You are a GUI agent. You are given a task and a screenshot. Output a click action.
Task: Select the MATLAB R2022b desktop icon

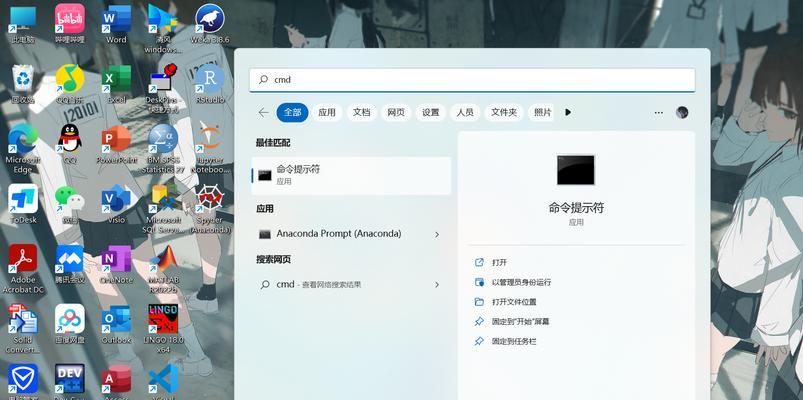[x=163, y=269]
